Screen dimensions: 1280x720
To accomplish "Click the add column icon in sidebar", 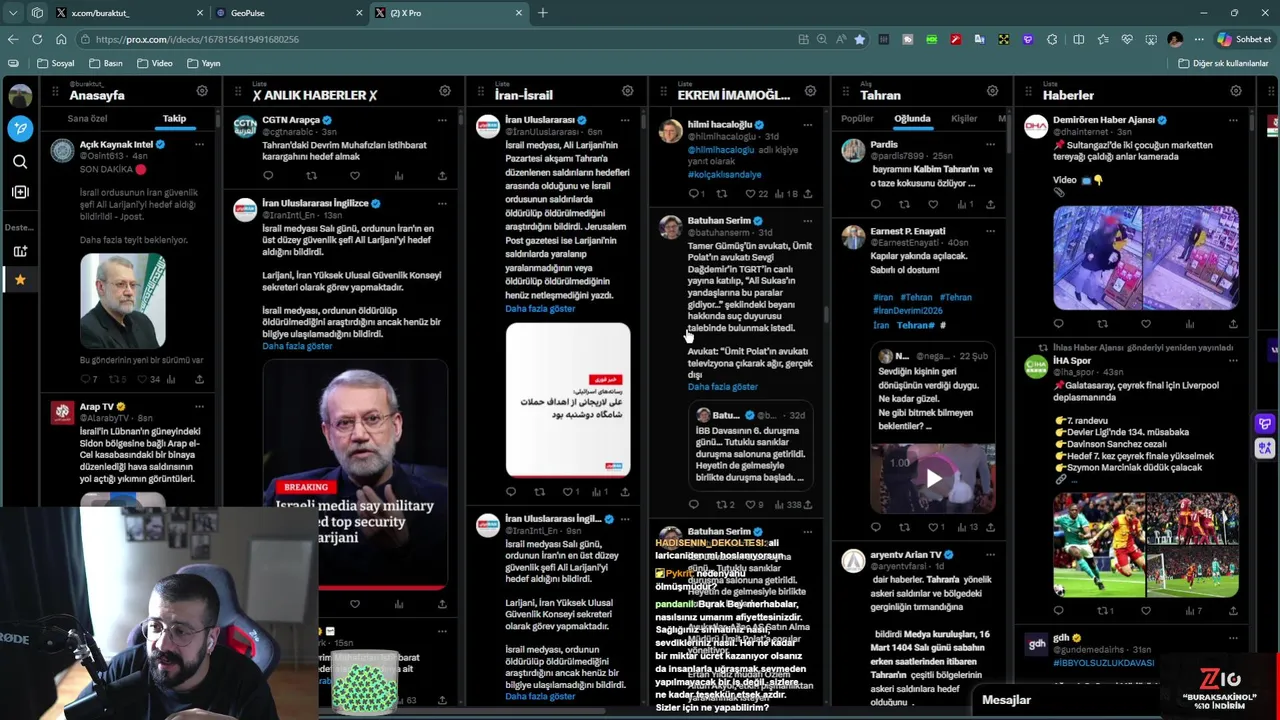I will (20, 192).
